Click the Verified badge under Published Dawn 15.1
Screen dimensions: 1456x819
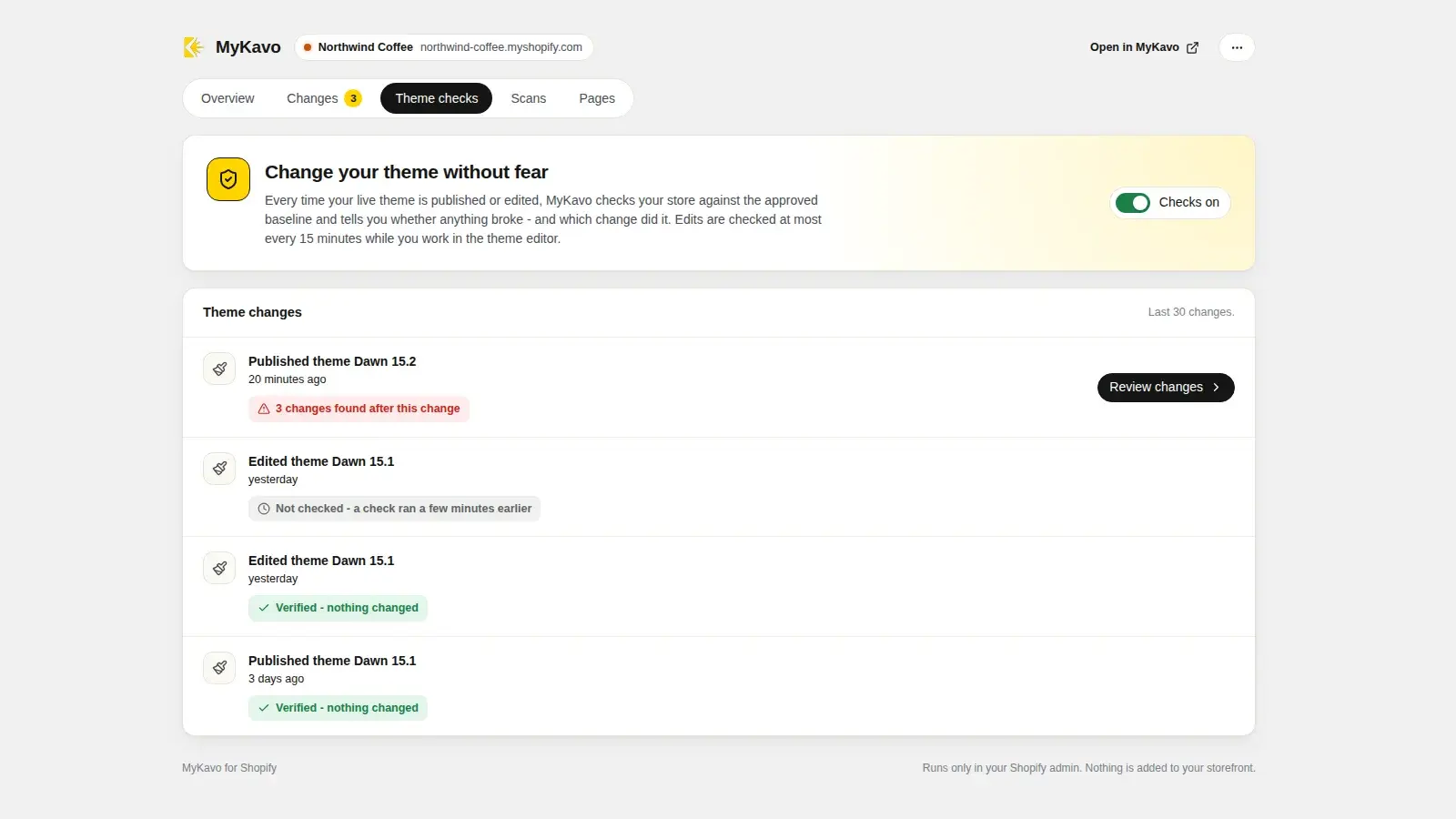(338, 708)
